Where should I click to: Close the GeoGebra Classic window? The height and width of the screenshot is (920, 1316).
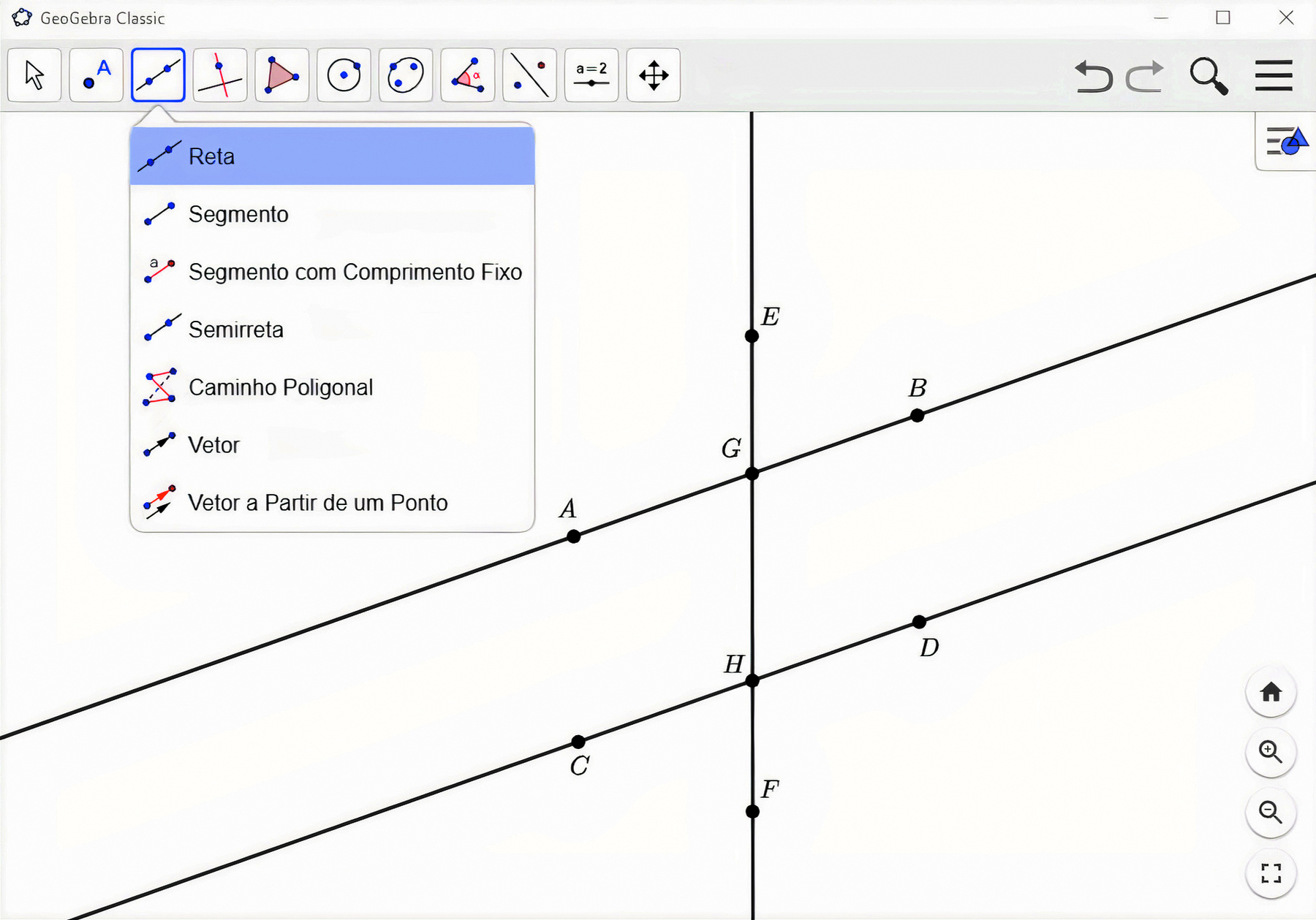pyautogui.click(x=1287, y=18)
